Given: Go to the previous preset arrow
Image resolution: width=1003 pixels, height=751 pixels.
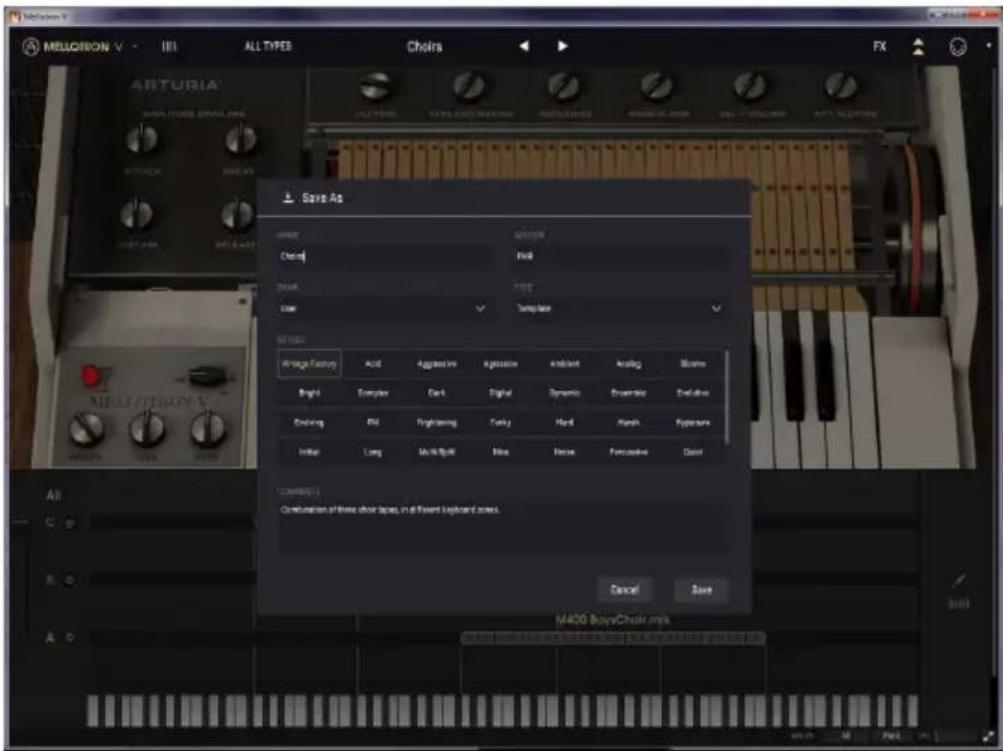Looking at the screenshot, I should (x=524, y=46).
